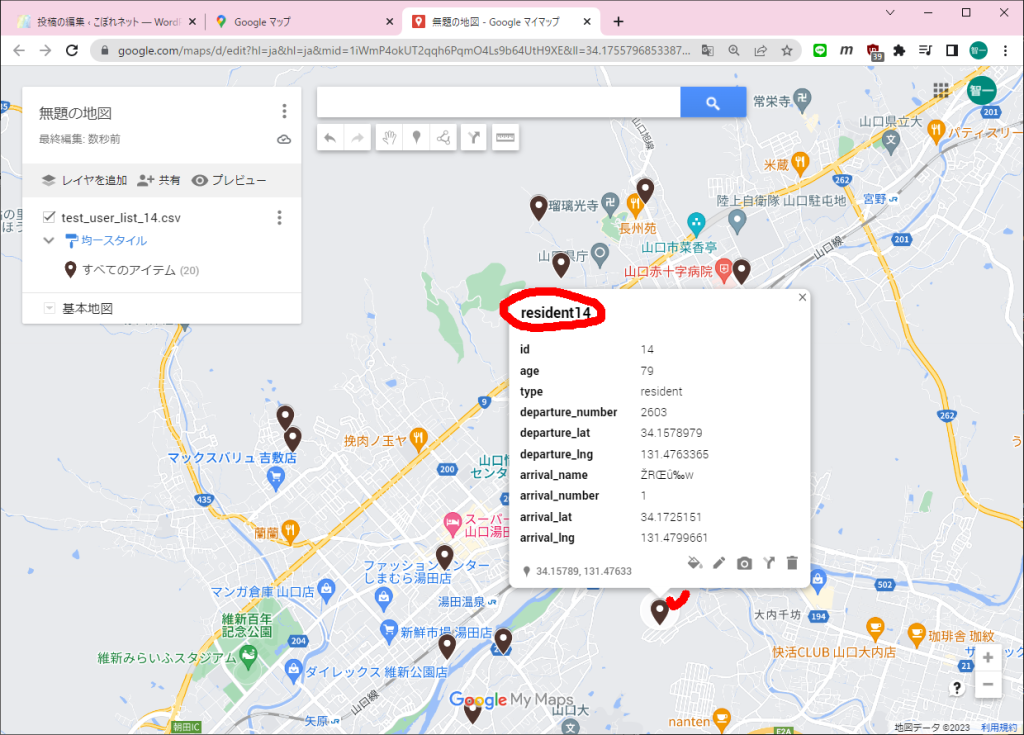
Task: Open map sync cloud status icon
Action: pos(283,139)
